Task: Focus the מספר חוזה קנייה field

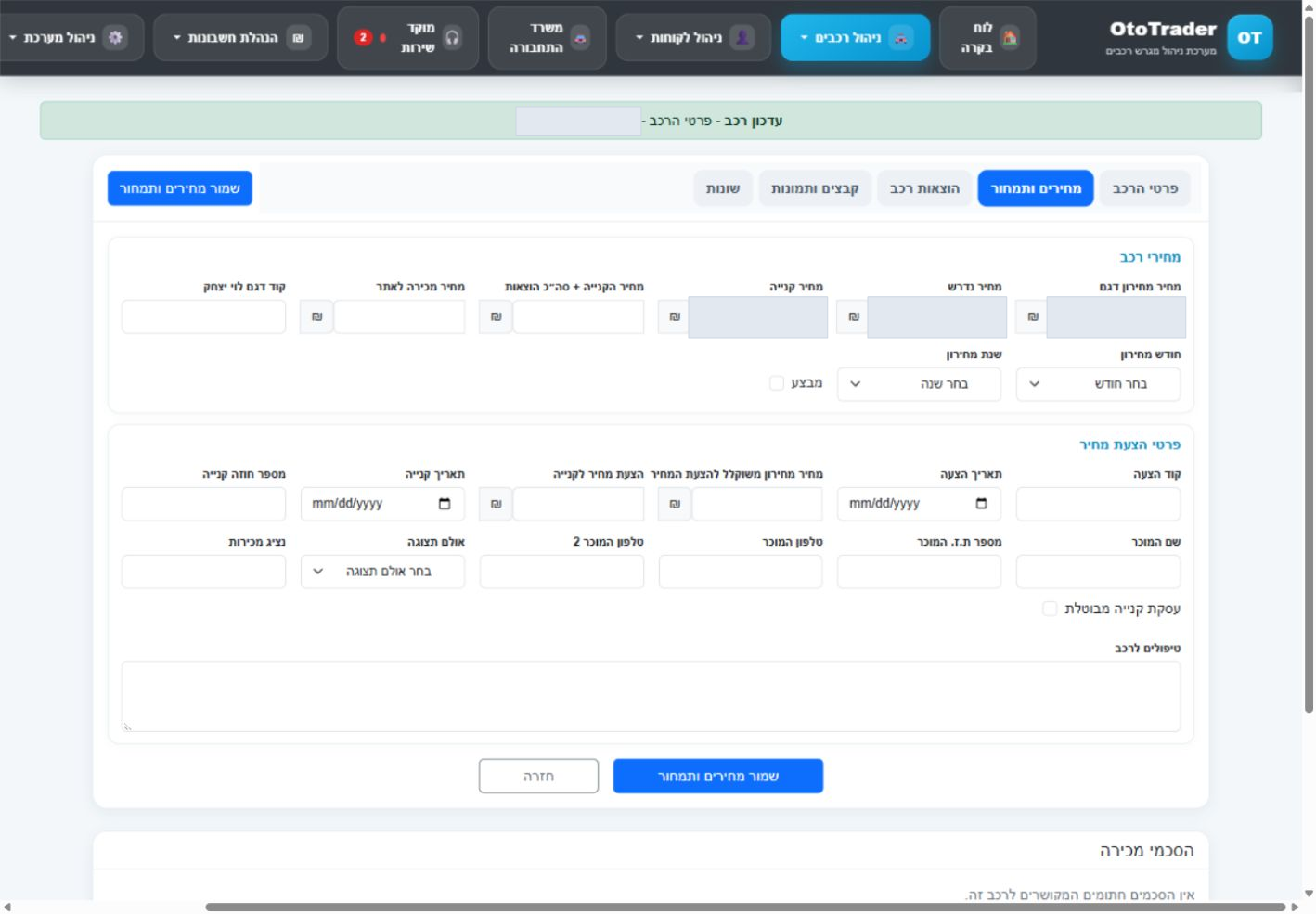Action: 203,504
